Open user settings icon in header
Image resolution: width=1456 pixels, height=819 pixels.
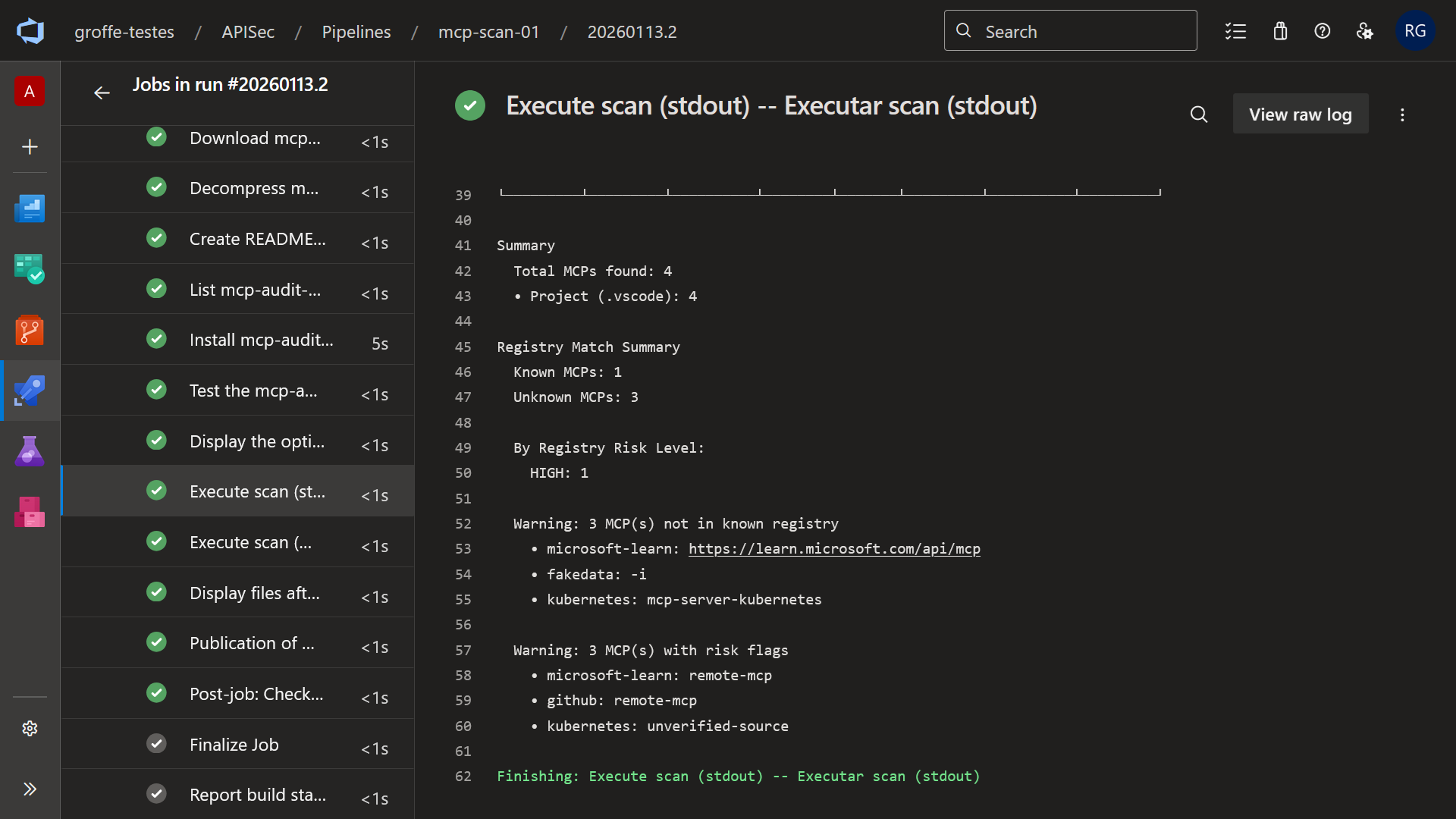click(x=1365, y=31)
